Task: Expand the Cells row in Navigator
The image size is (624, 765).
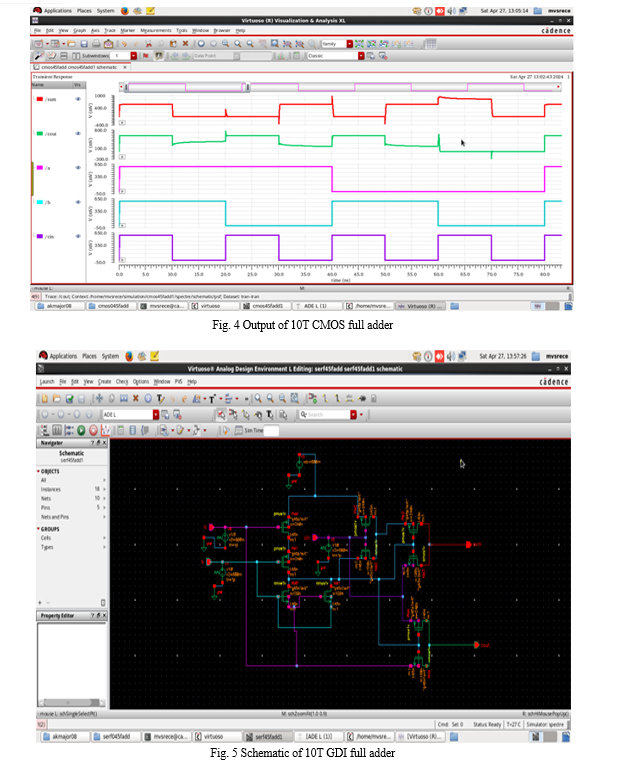Action: (x=104, y=538)
